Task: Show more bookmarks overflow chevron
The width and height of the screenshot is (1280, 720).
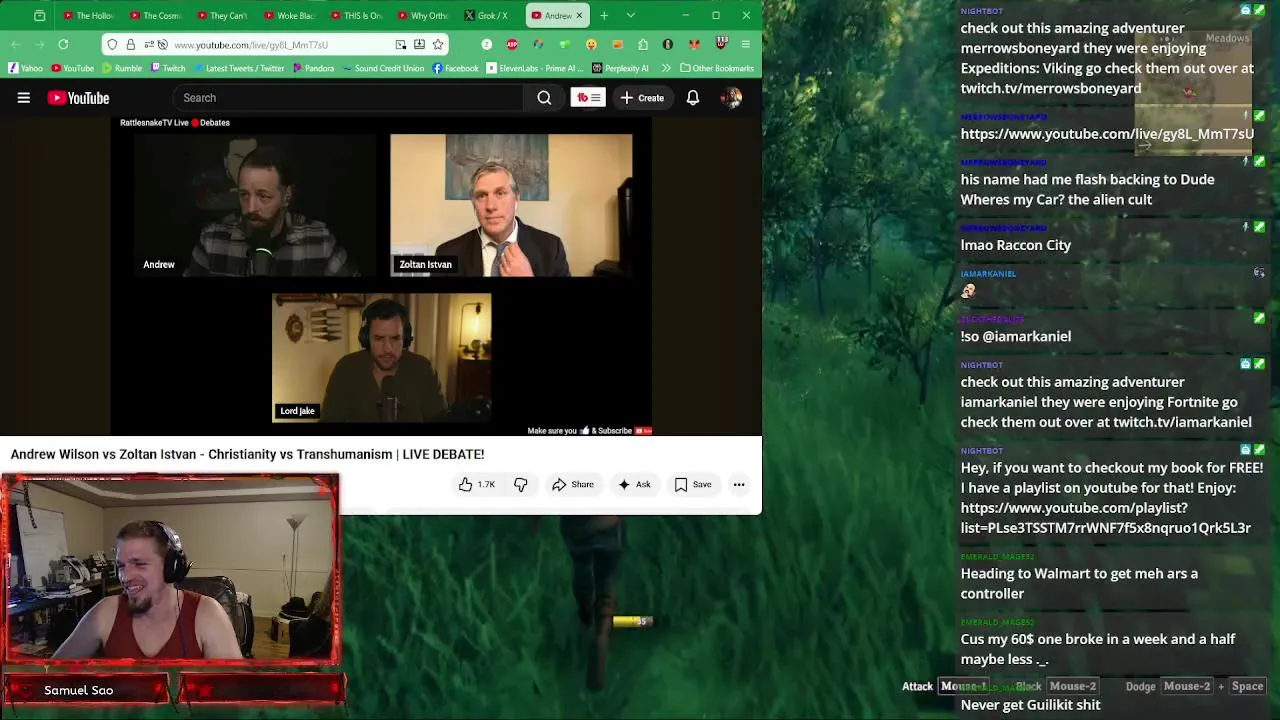Action: coord(666,68)
